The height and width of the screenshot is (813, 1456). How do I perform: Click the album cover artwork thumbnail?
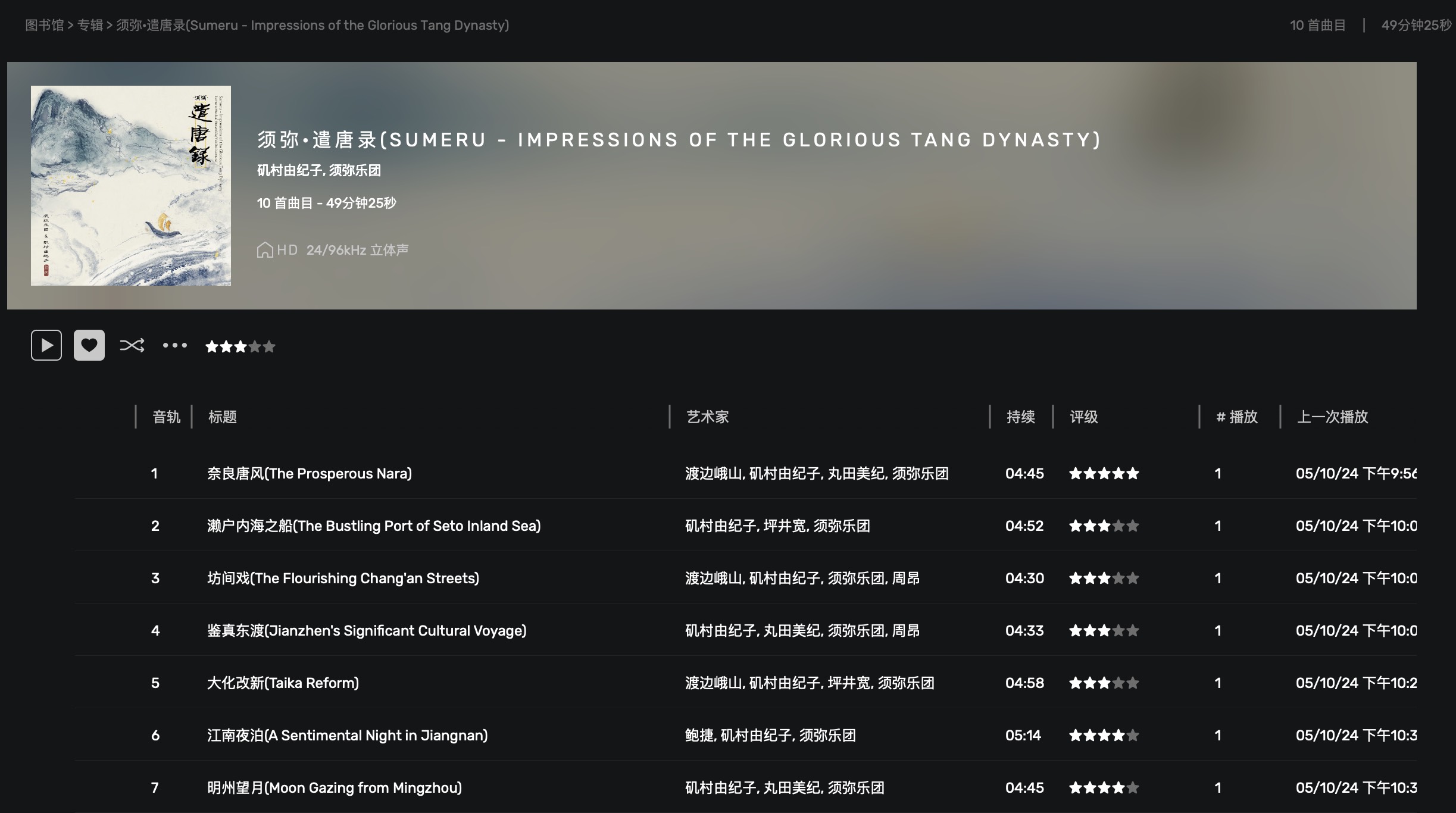click(x=131, y=186)
